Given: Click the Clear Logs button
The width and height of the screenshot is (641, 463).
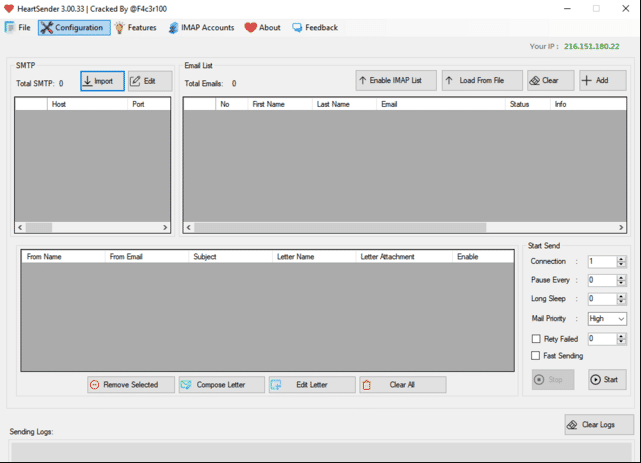Looking at the screenshot, I should pyautogui.click(x=599, y=425).
